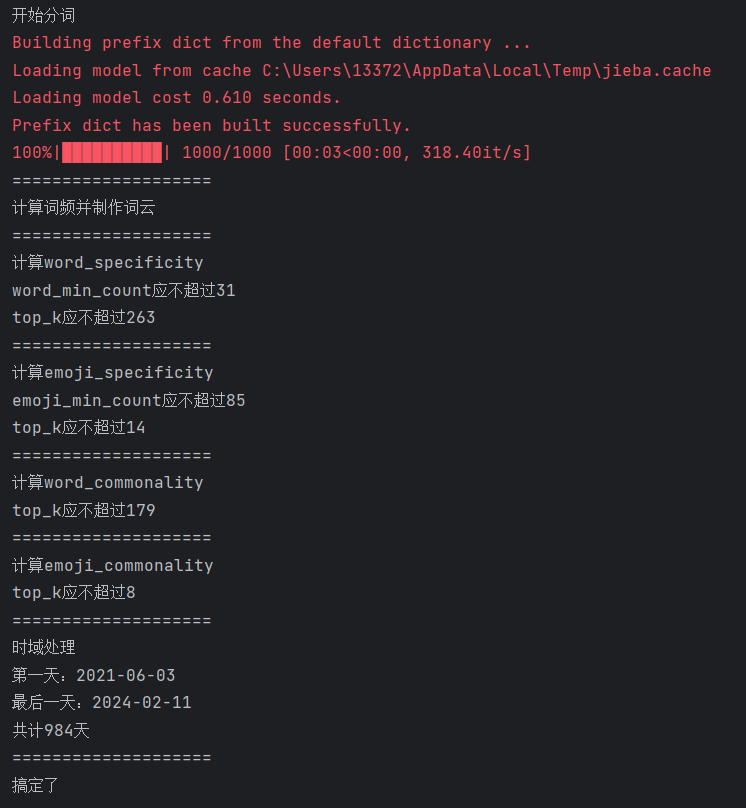Click the 'Loading model cost 0.610 seconds' line
The height and width of the screenshot is (808, 746).
(176, 98)
